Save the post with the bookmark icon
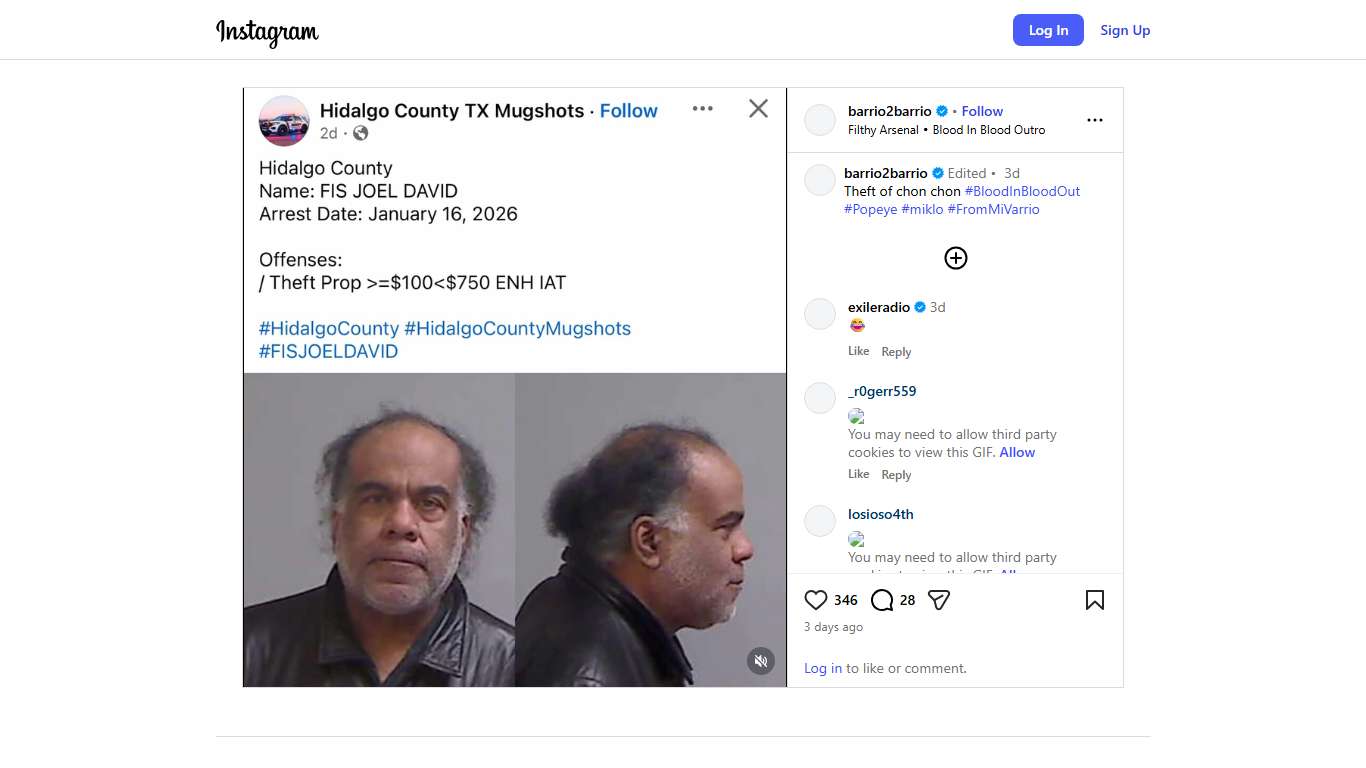 coord(1095,600)
